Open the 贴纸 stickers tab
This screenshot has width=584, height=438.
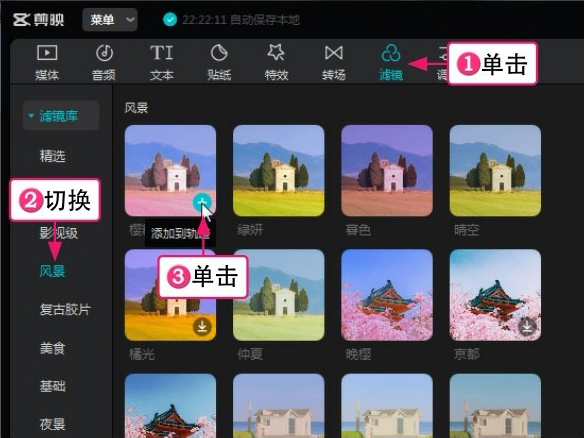219,63
